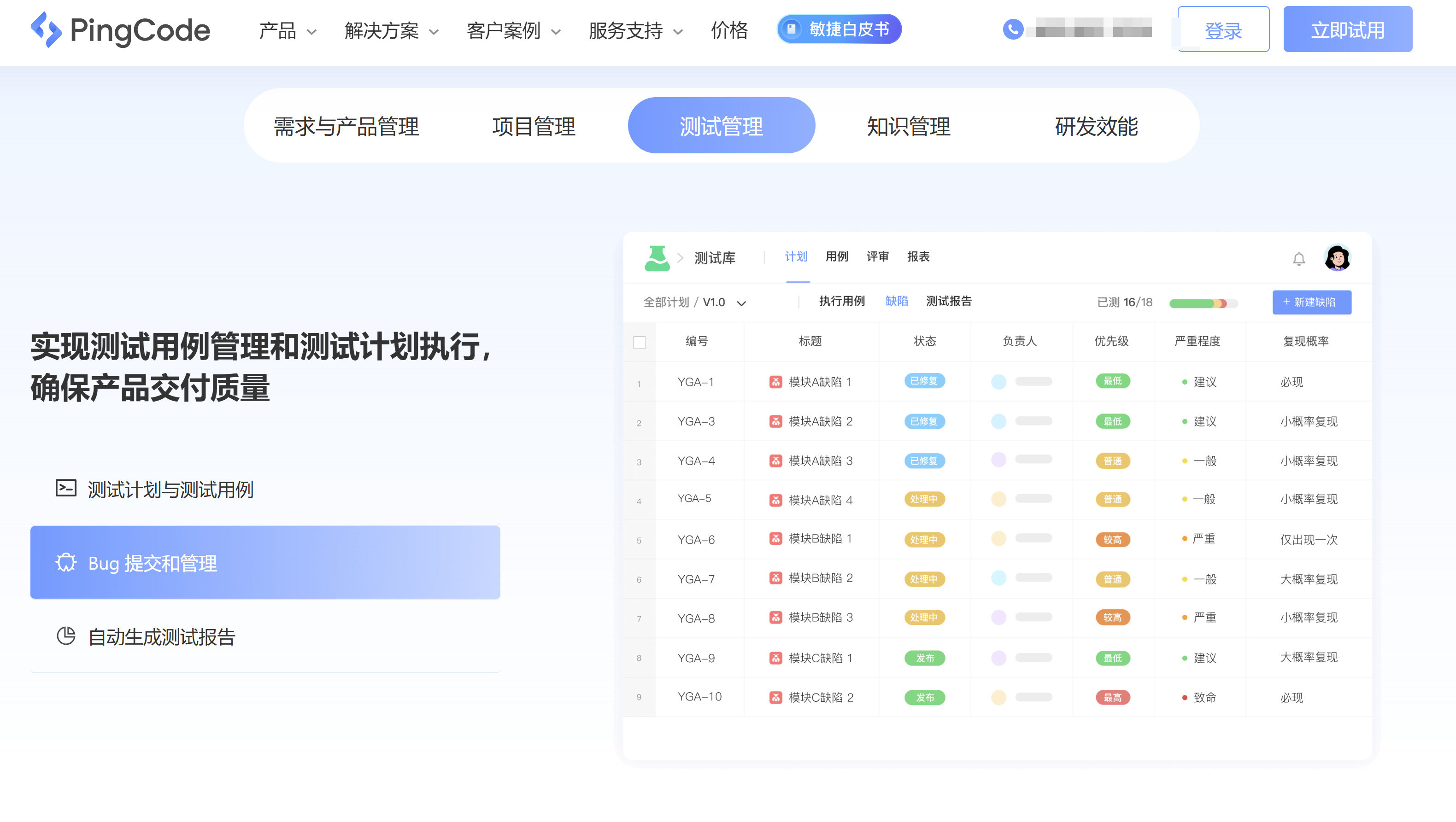Expand the 解决方案 menu chevron

tap(434, 32)
